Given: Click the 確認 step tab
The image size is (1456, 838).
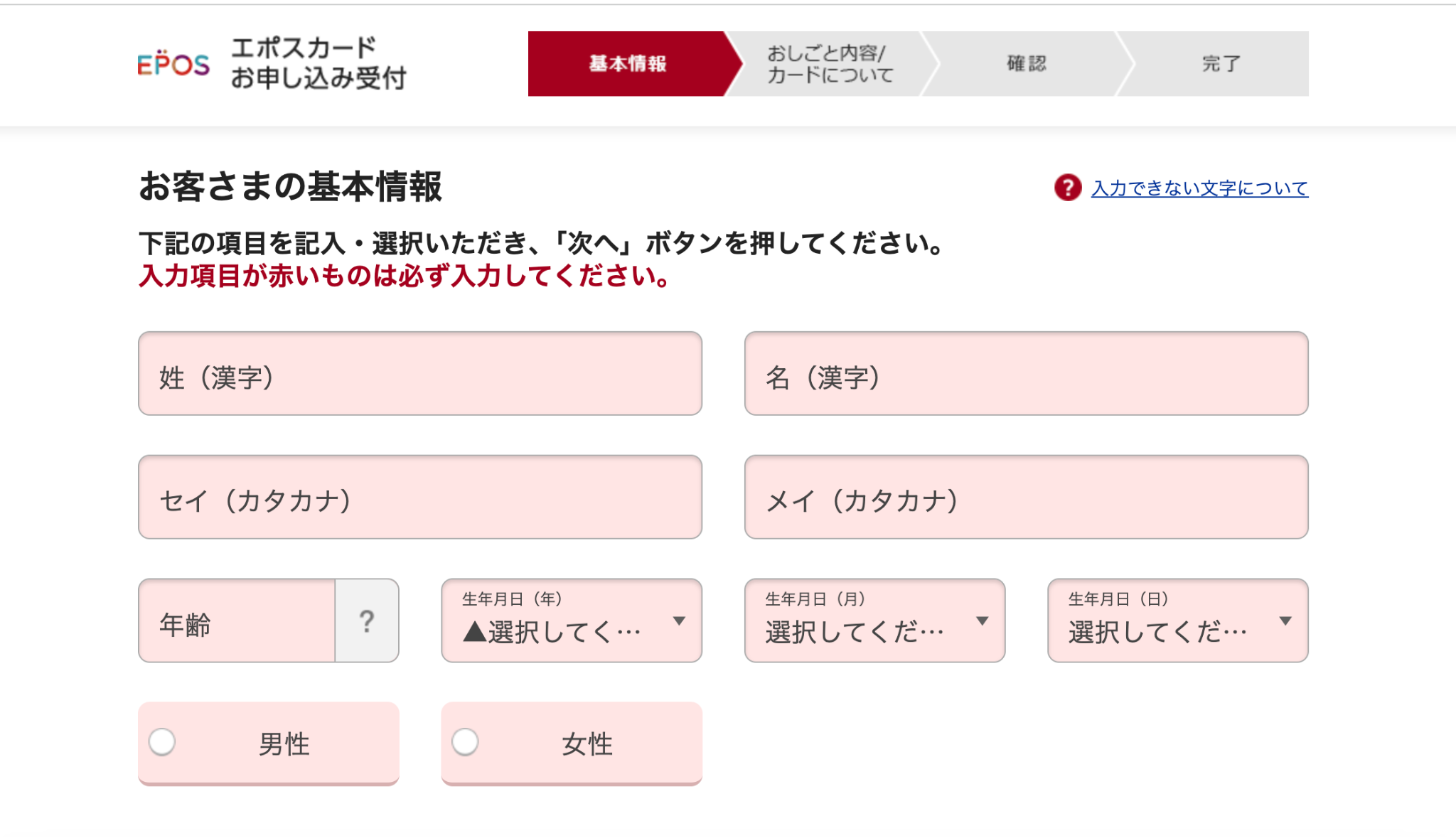Looking at the screenshot, I should (1026, 64).
